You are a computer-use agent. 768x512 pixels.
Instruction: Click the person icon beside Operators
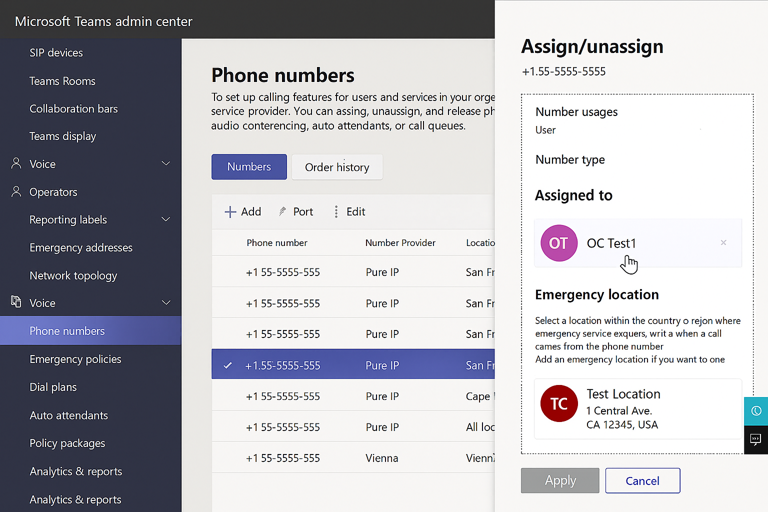(x=16, y=192)
